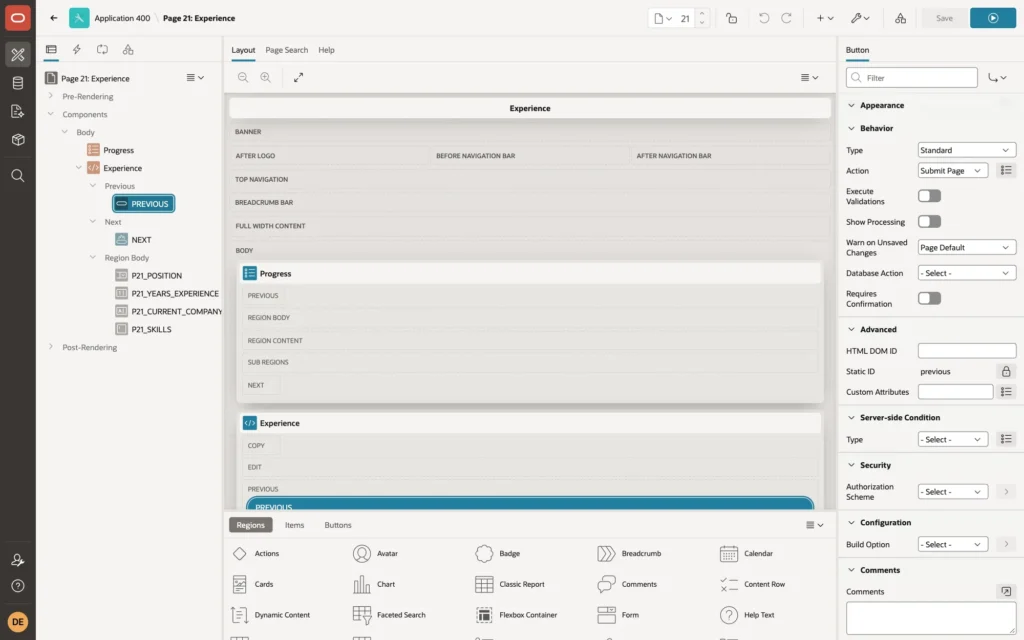
Task: Switch to the Layout tab
Action: tap(243, 50)
